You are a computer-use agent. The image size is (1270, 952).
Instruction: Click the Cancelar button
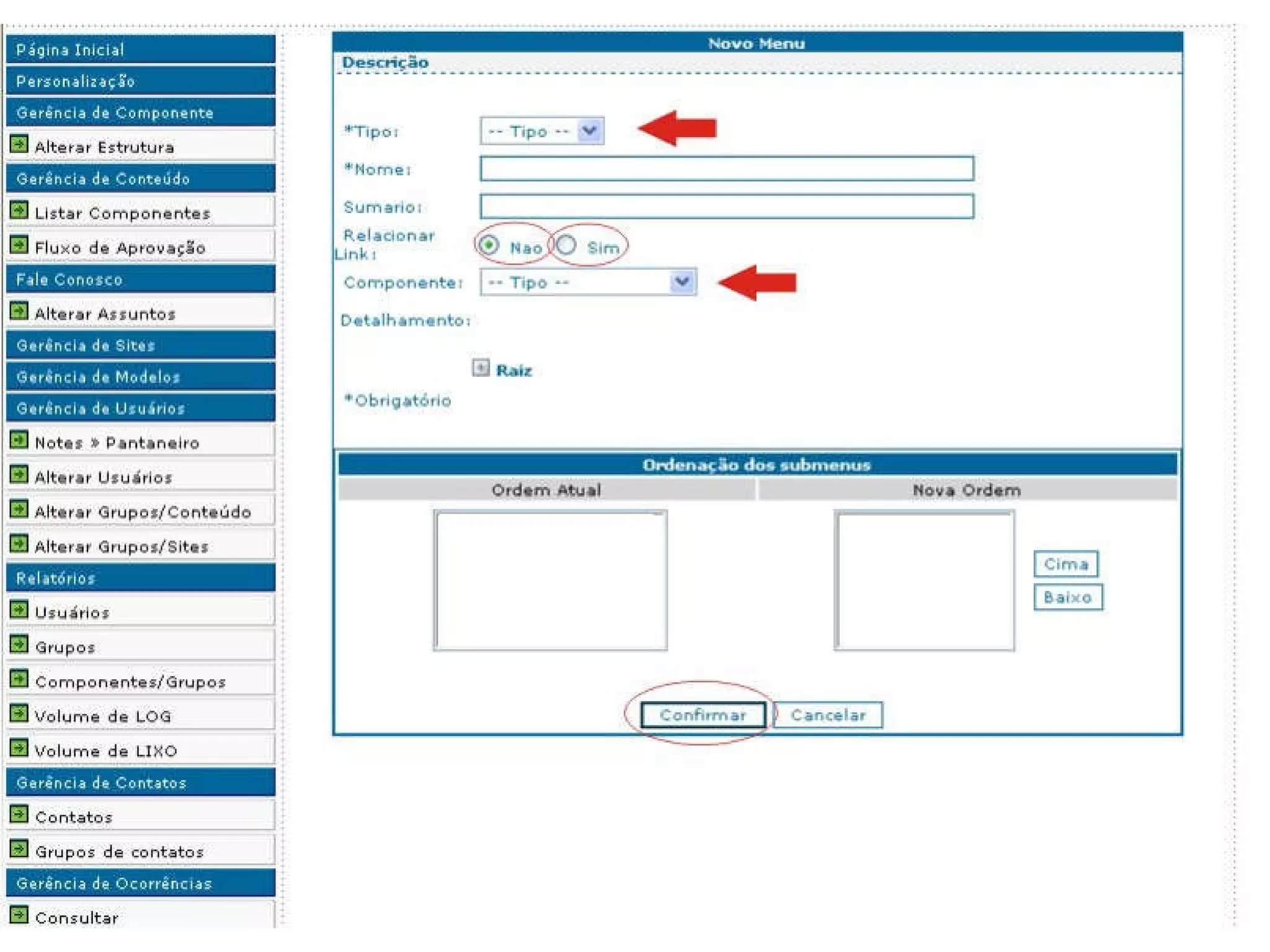828,715
